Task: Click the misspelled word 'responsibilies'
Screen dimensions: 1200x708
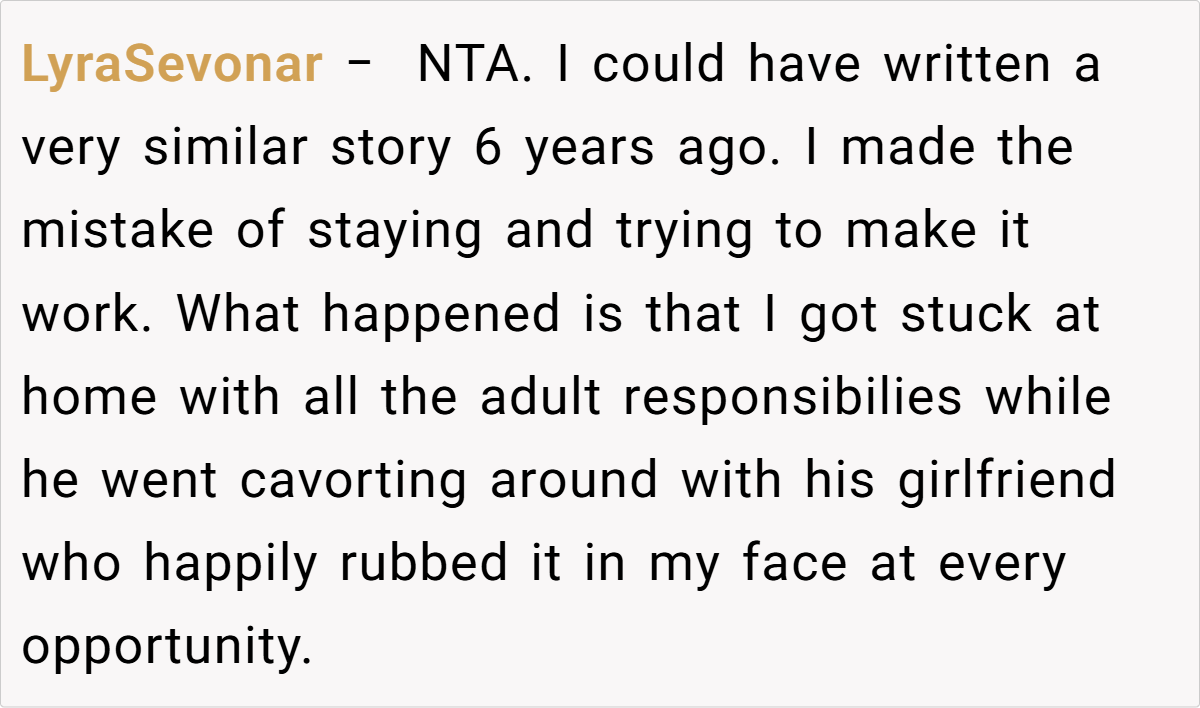Action: [792, 398]
